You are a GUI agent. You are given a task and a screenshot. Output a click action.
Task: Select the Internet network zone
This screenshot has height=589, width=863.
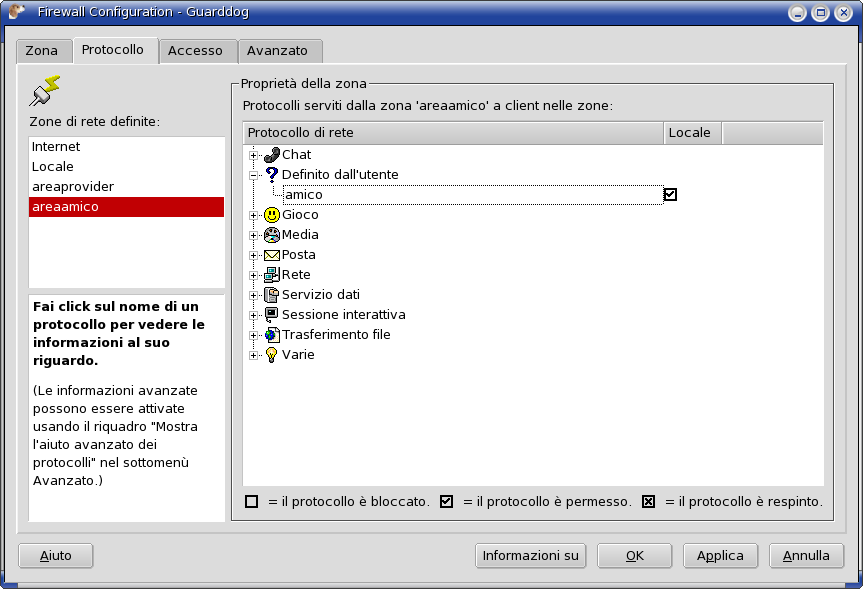coord(56,147)
